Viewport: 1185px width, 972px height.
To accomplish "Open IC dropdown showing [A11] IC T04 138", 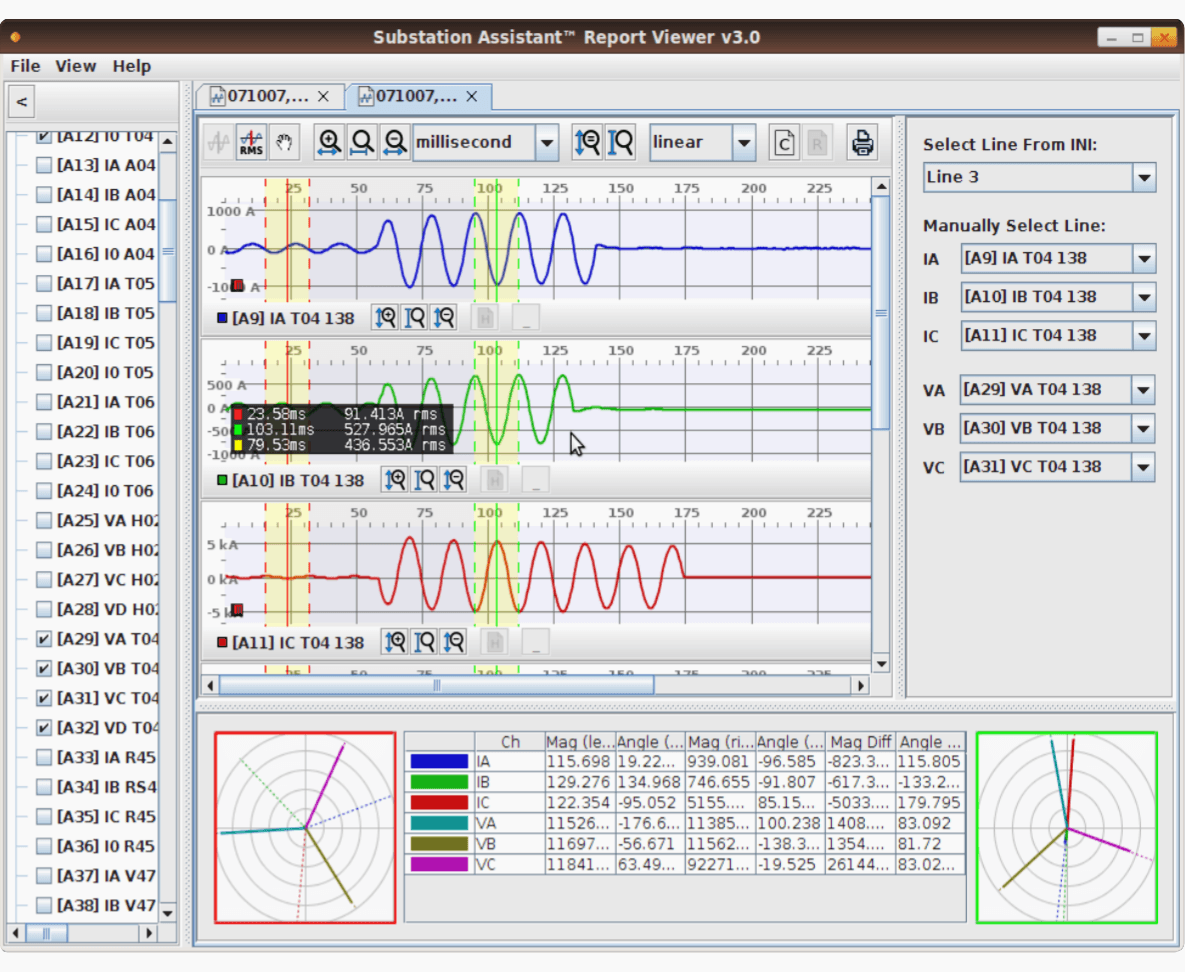I will coord(1144,336).
